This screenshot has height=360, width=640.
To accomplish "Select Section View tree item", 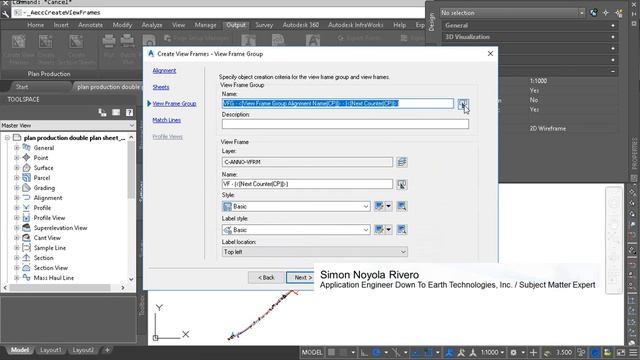I will (51, 268).
